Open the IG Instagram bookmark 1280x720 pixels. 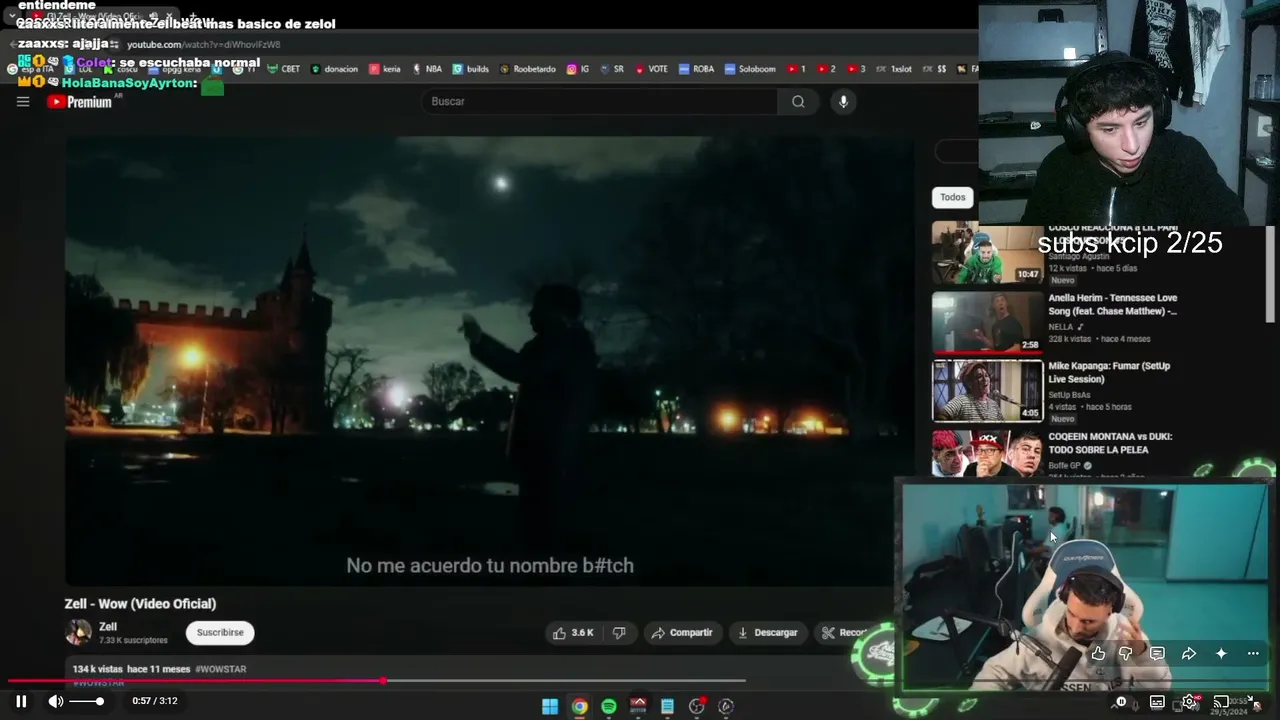click(578, 69)
